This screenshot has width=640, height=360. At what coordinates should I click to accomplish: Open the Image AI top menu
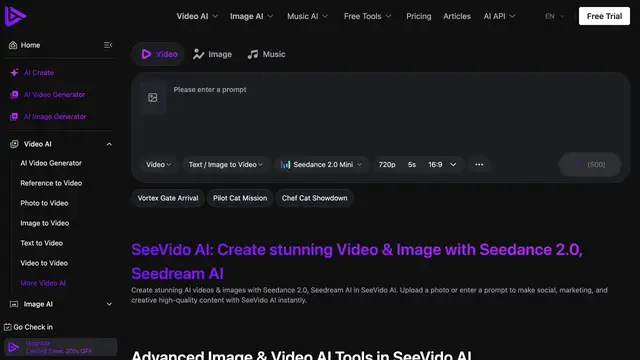tap(251, 16)
